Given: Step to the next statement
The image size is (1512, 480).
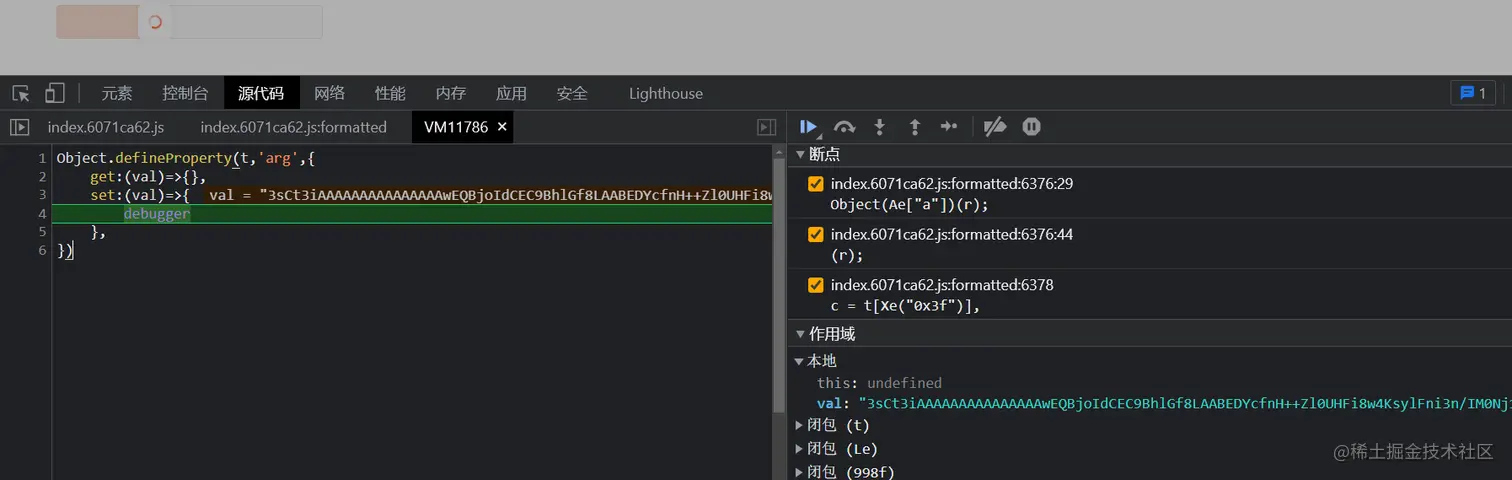Looking at the screenshot, I should [x=949, y=127].
